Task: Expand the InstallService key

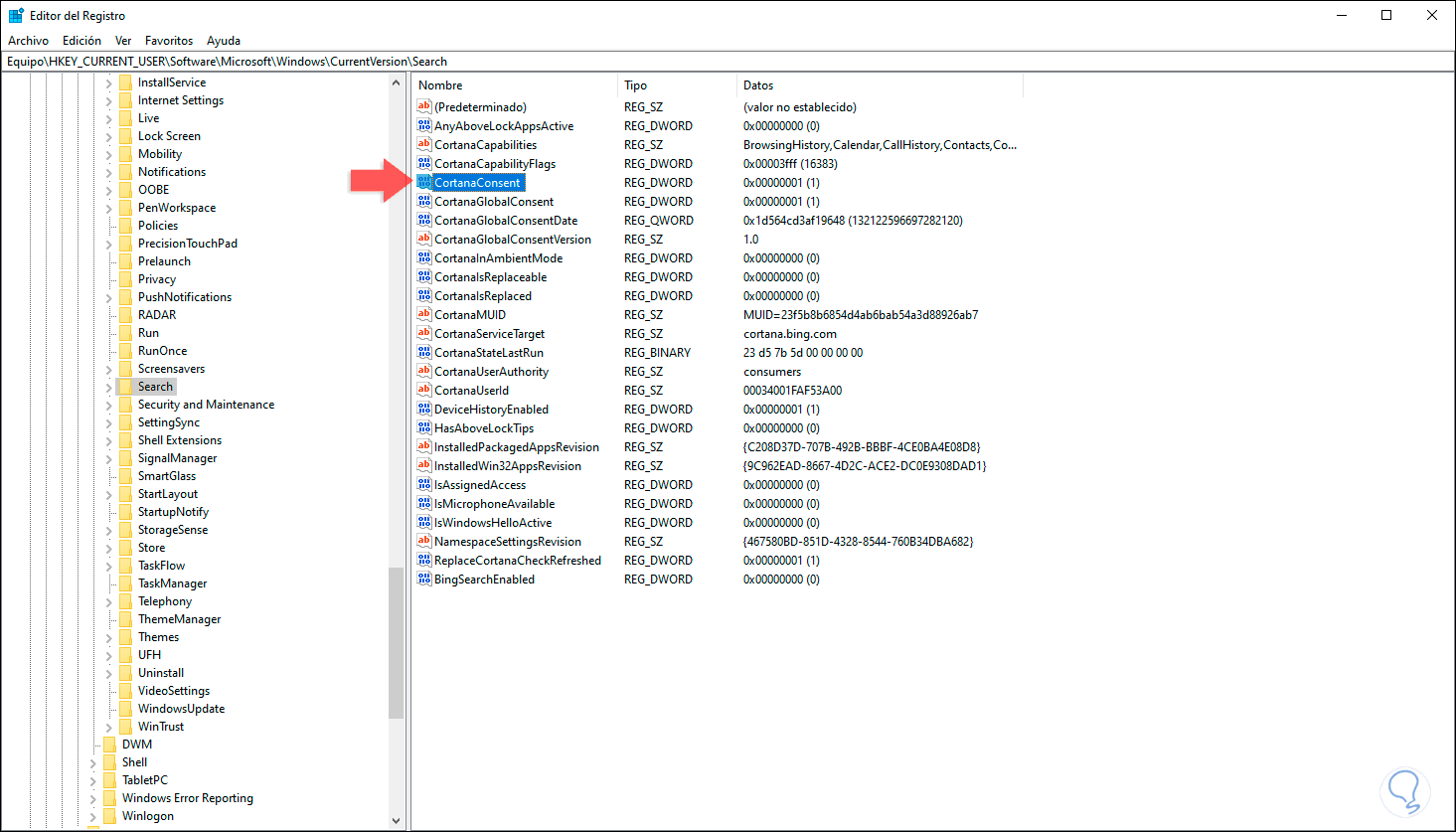Action: pyautogui.click(x=109, y=83)
